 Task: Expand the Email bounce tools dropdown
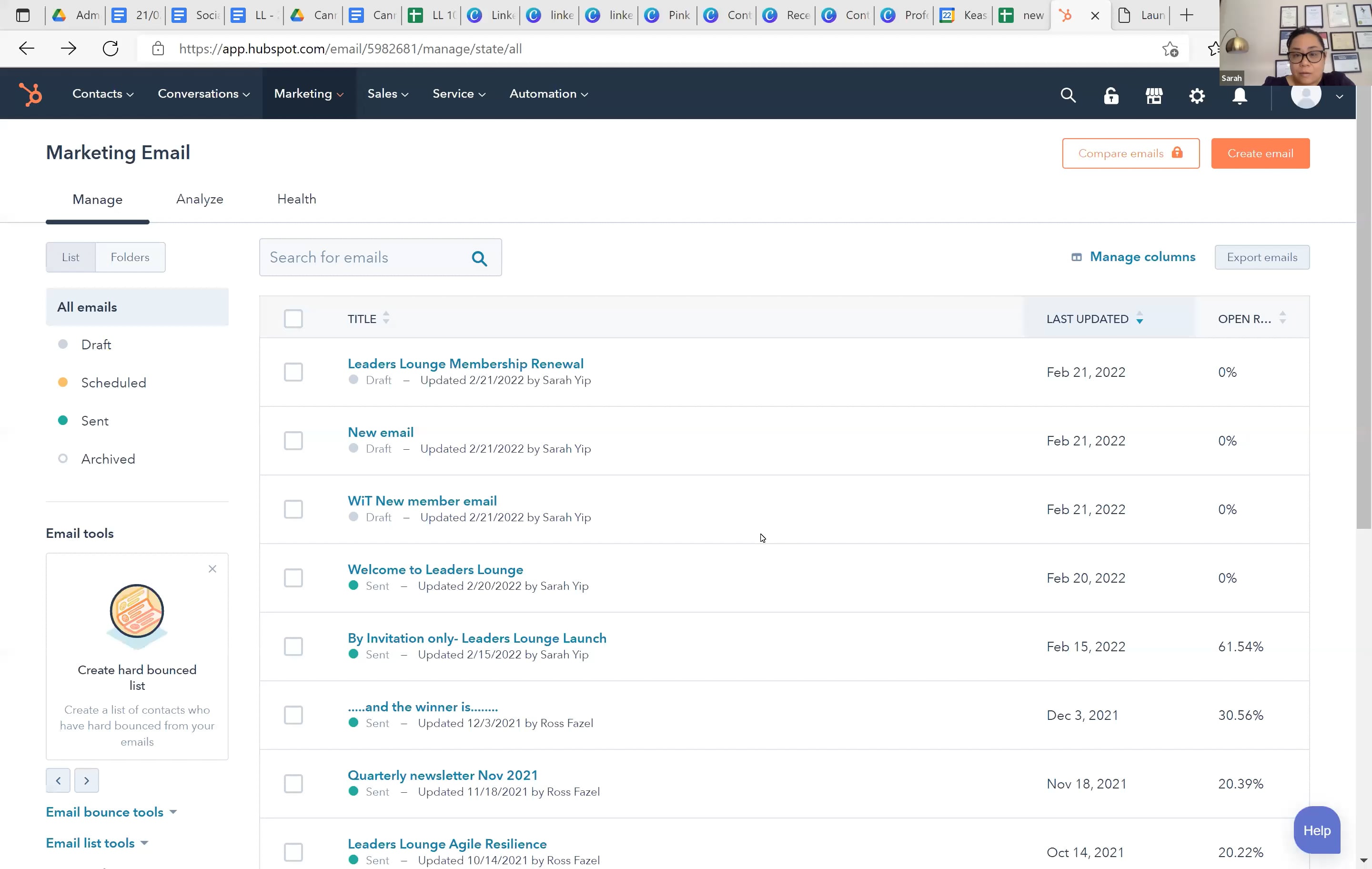[x=111, y=811]
